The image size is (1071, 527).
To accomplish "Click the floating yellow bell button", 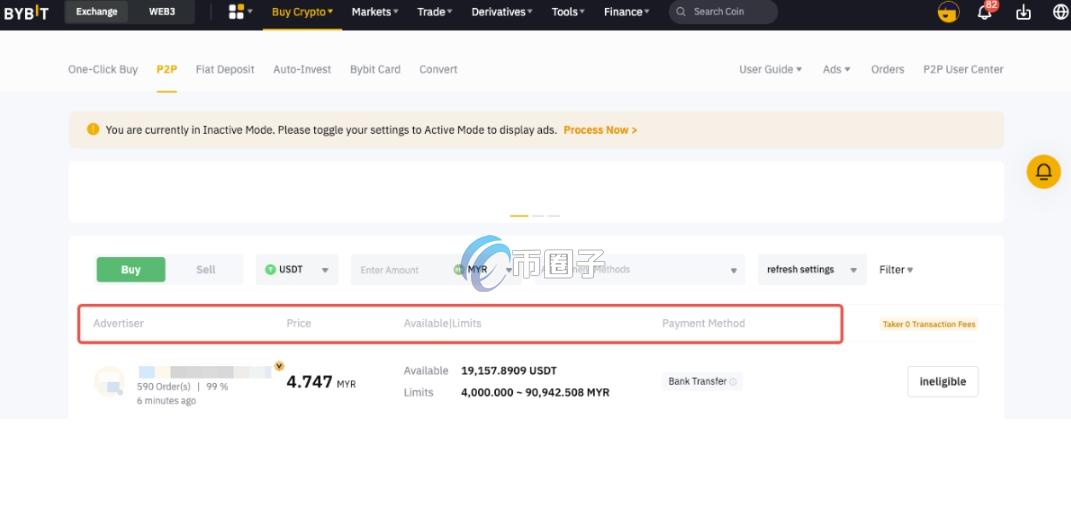I will point(1044,171).
